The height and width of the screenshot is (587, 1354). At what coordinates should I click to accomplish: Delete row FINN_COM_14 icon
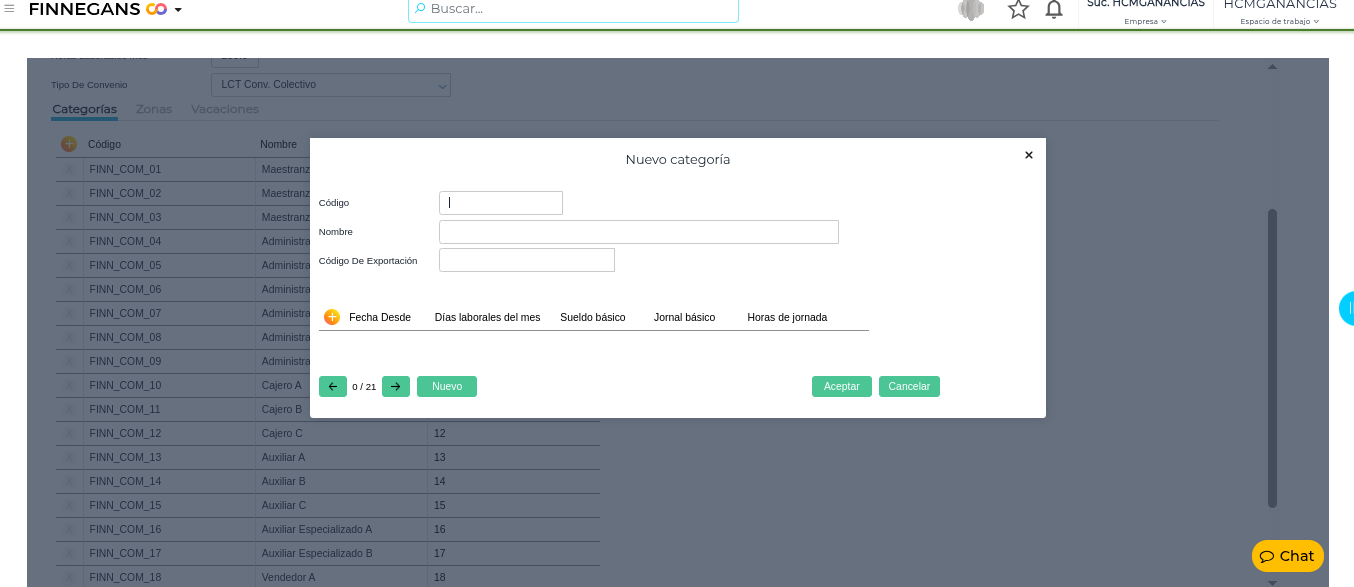[x=69, y=481]
